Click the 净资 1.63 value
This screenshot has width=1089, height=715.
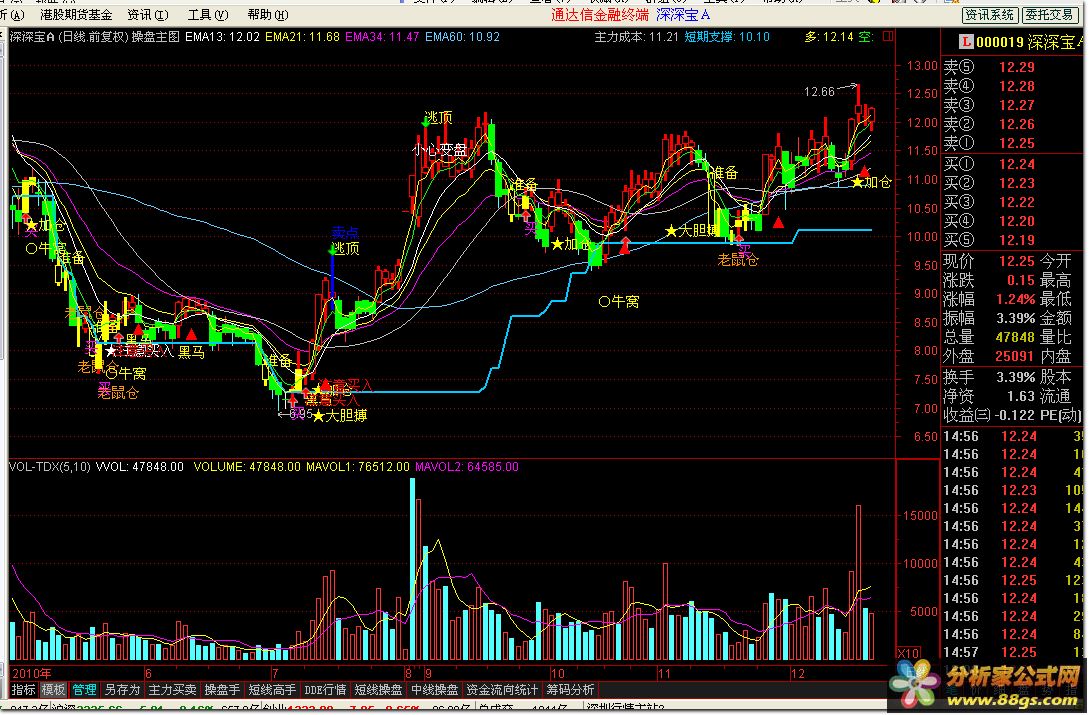click(1022, 396)
